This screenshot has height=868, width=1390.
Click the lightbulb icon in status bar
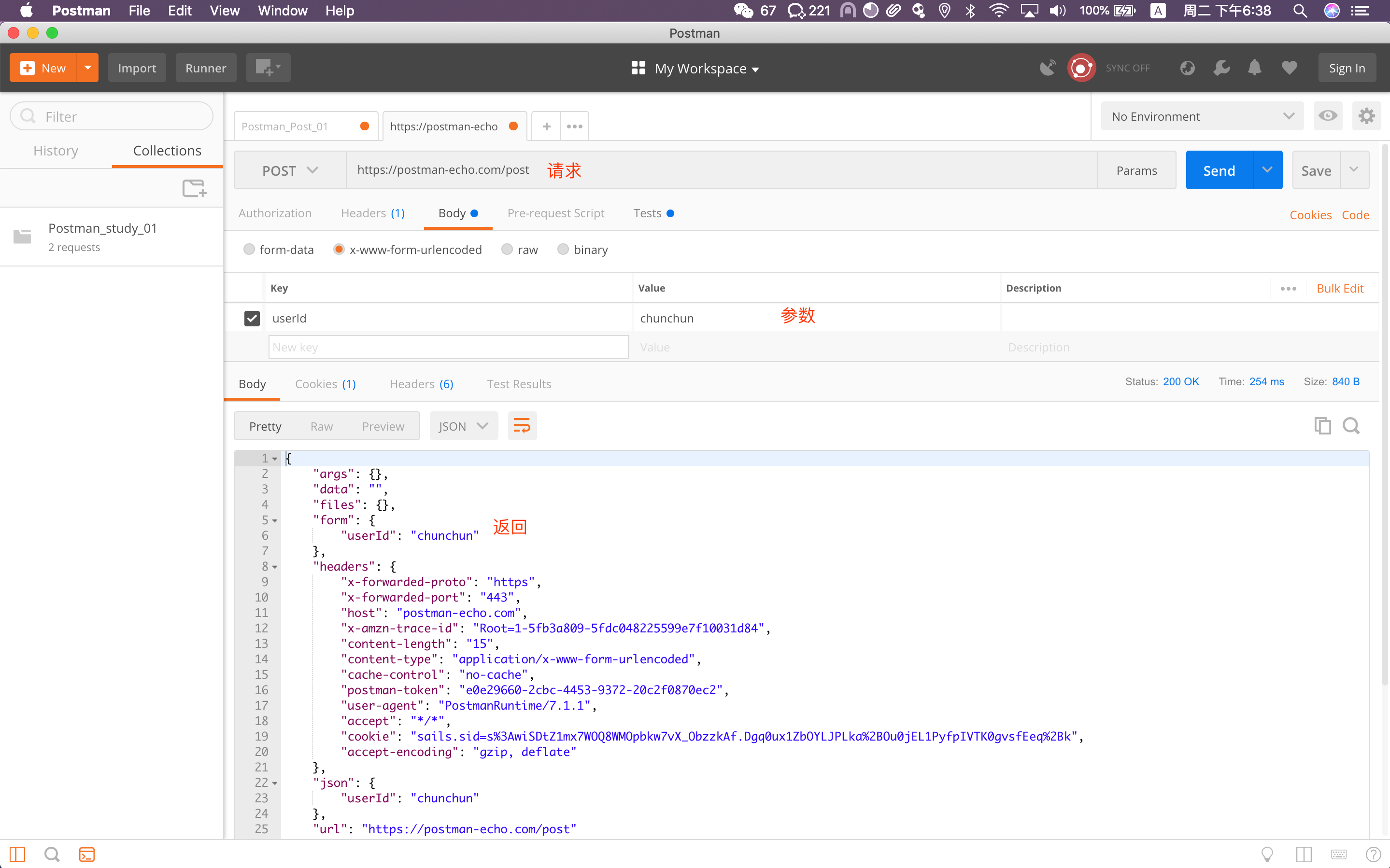[1267, 854]
